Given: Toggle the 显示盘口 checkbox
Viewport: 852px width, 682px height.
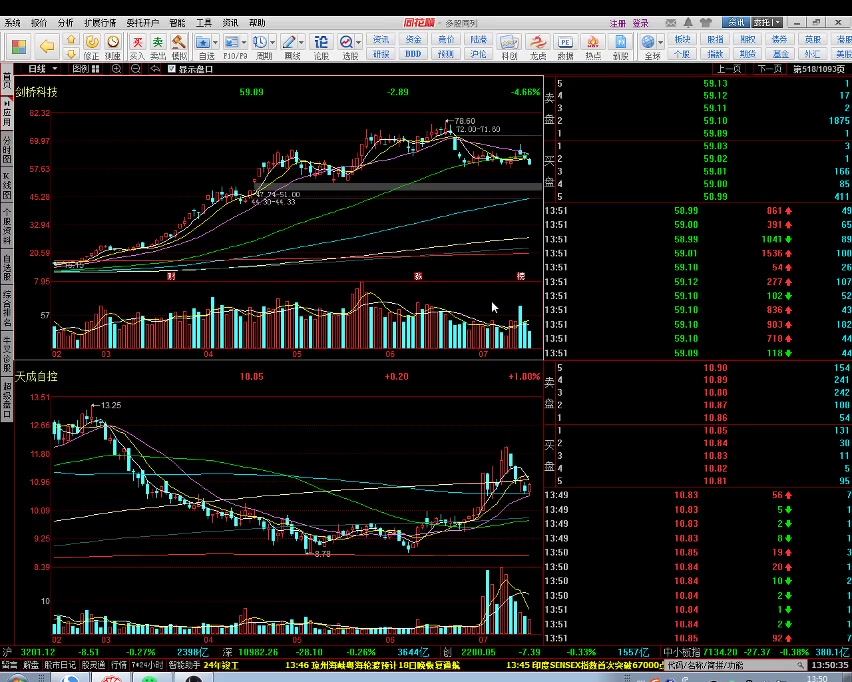Looking at the screenshot, I should click(x=172, y=69).
